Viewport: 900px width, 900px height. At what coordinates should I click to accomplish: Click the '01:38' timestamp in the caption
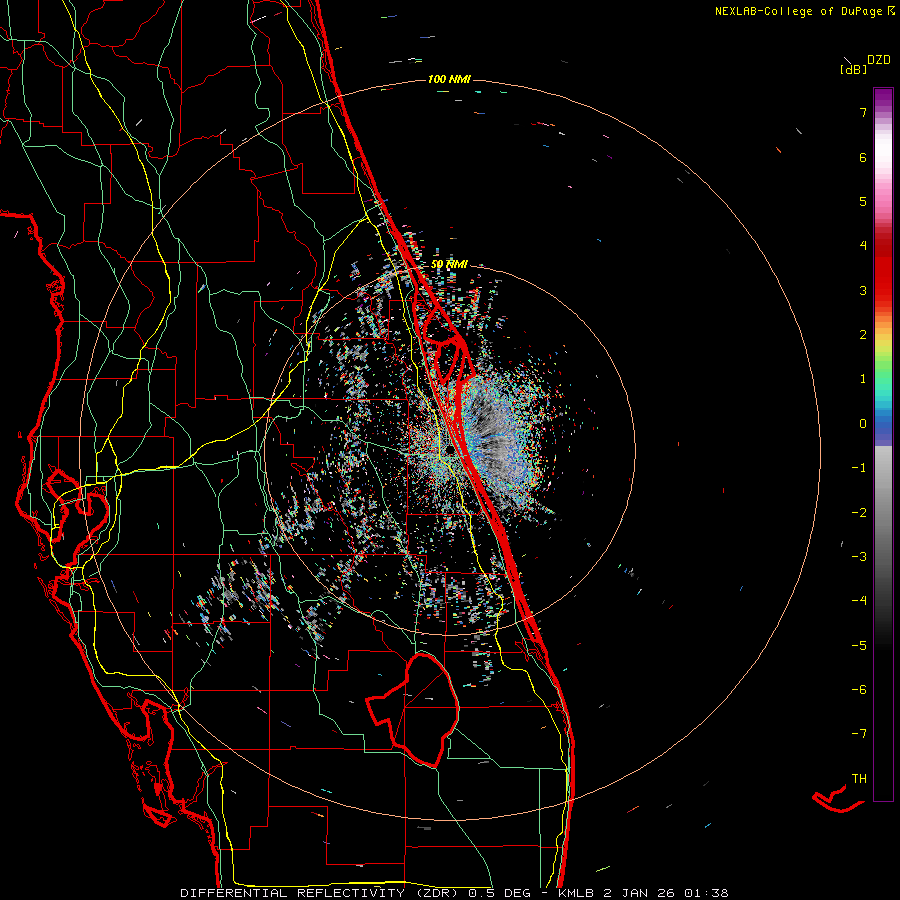[708, 893]
